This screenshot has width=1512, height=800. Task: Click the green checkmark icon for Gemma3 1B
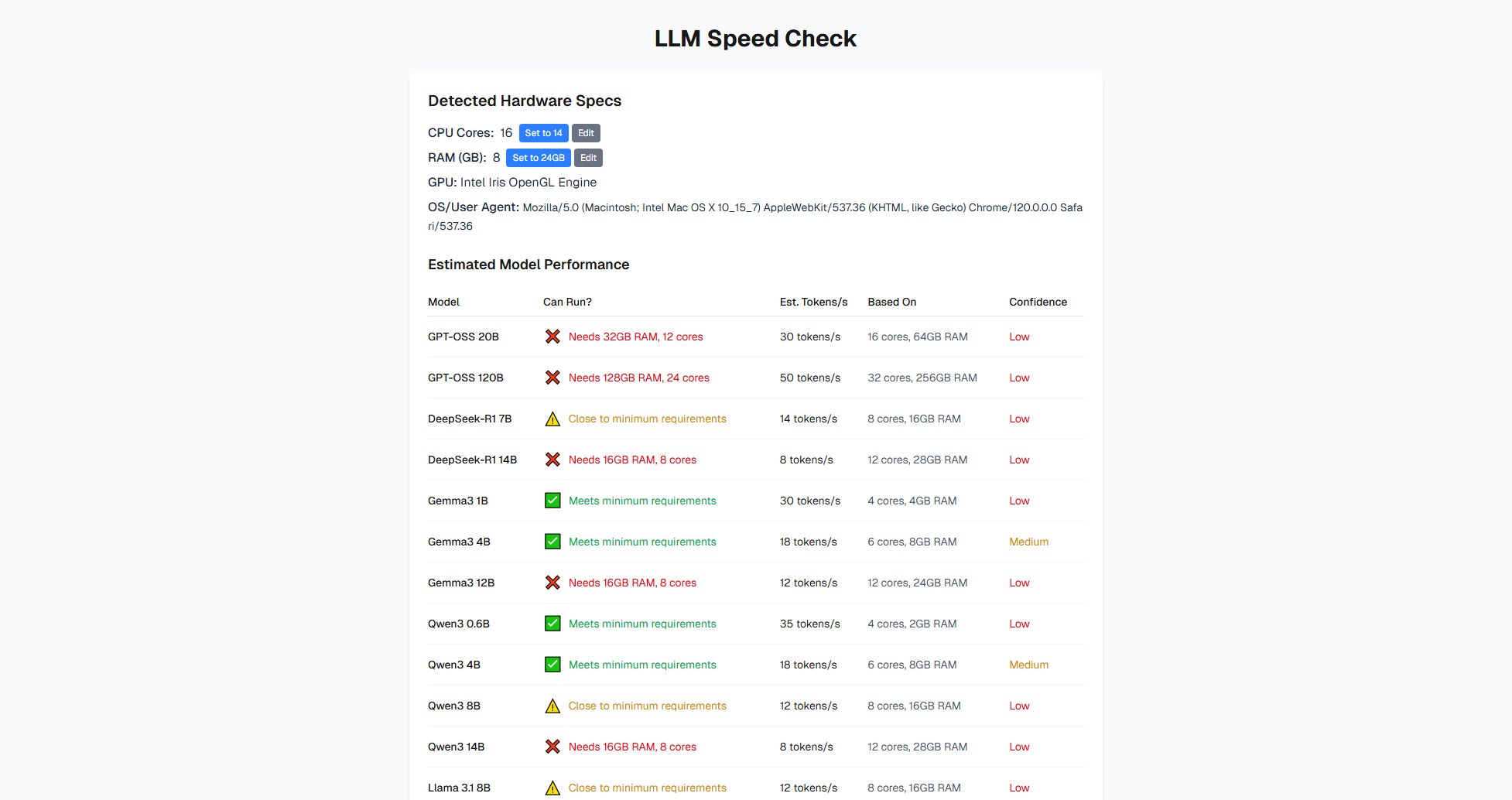tap(552, 501)
